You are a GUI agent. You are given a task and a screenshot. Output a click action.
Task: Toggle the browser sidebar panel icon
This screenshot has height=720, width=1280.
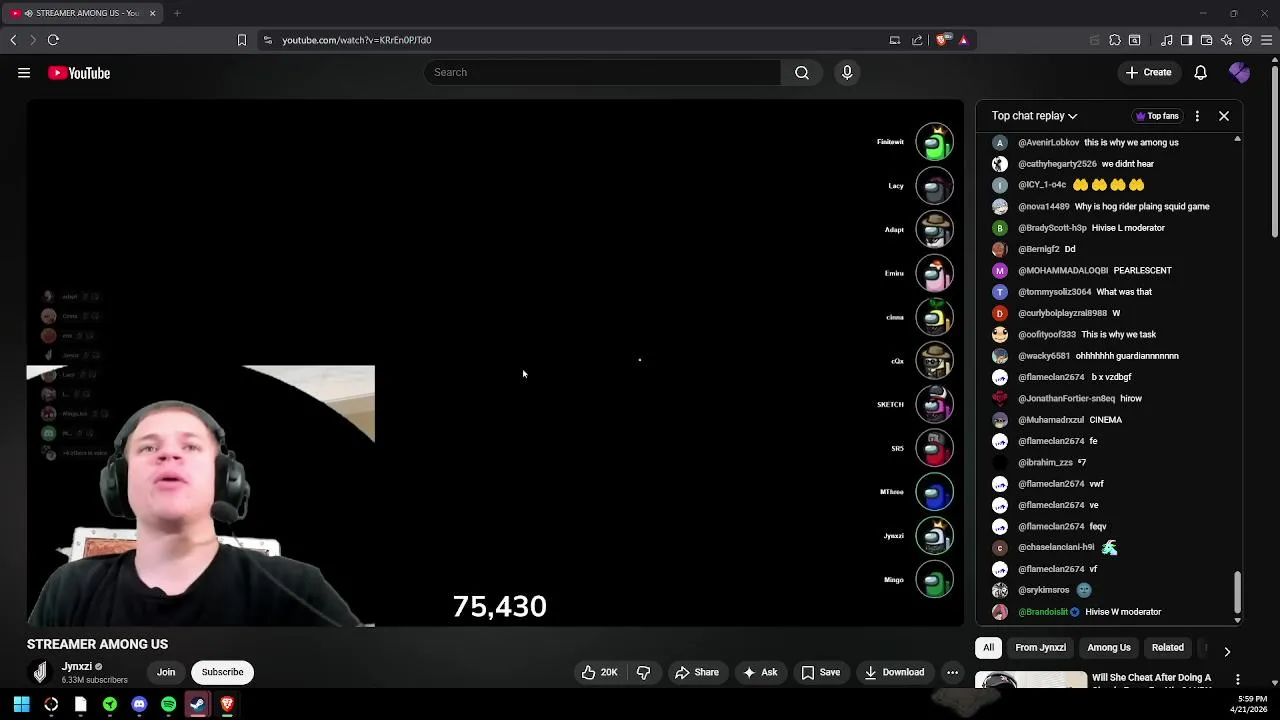(1186, 40)
